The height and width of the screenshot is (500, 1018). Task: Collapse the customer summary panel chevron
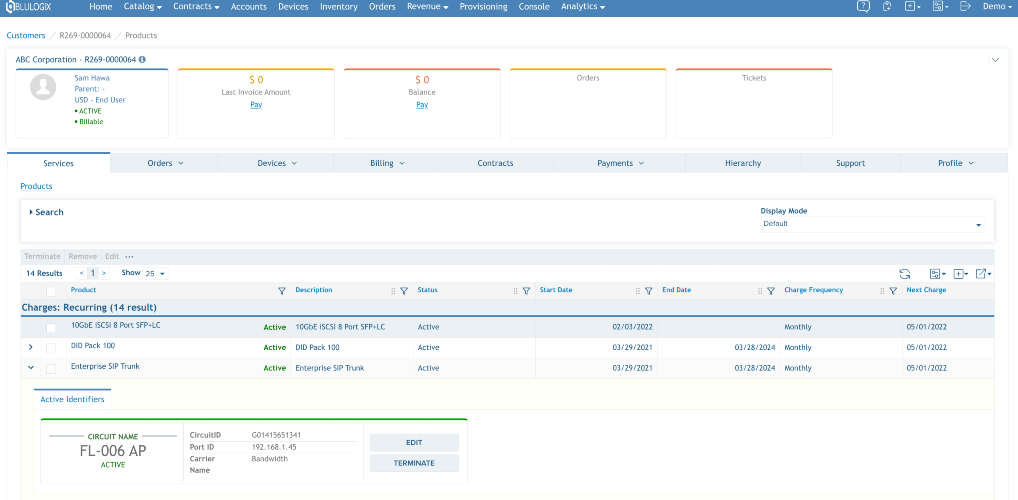tap(995, 60)
